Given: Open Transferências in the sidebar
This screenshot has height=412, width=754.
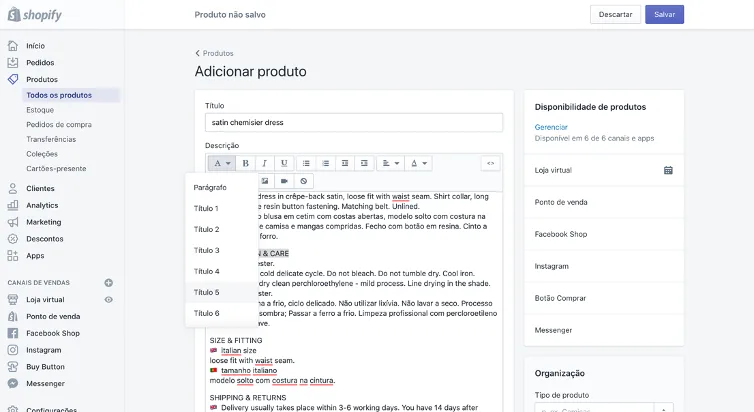Looking at the screenshot, I should click(x=51, y=139).
